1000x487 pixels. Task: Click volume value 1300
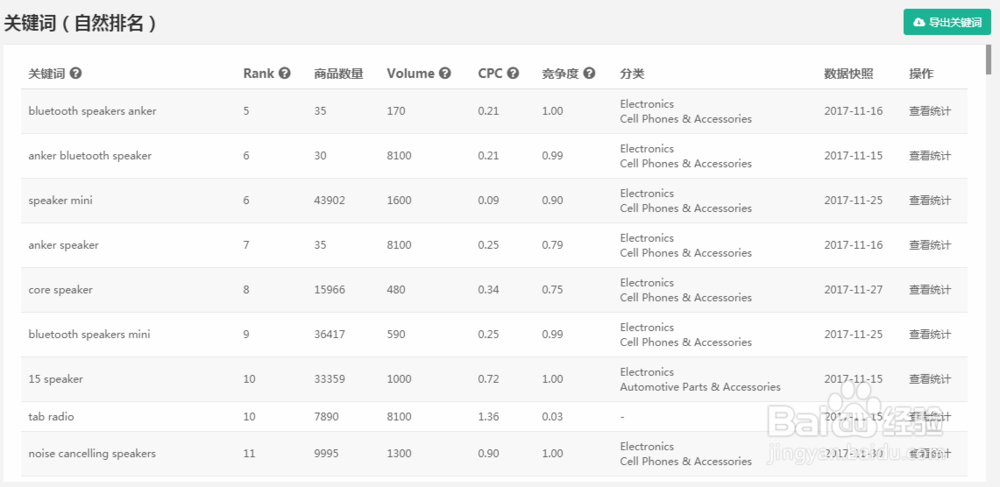(x=399, y=453)
